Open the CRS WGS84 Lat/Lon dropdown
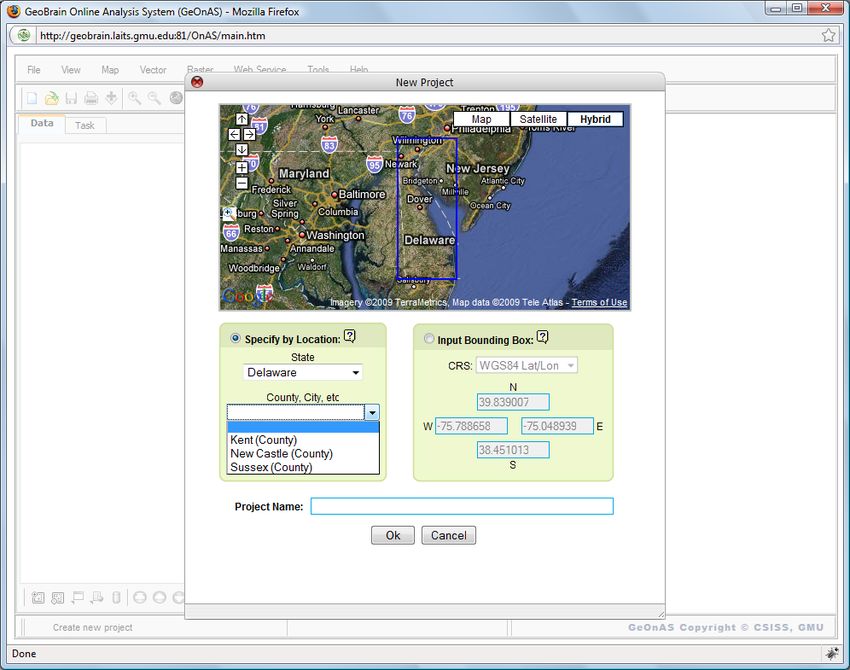Screen dimensions: 850x670 pyautogui.click(x=526, y=365)
